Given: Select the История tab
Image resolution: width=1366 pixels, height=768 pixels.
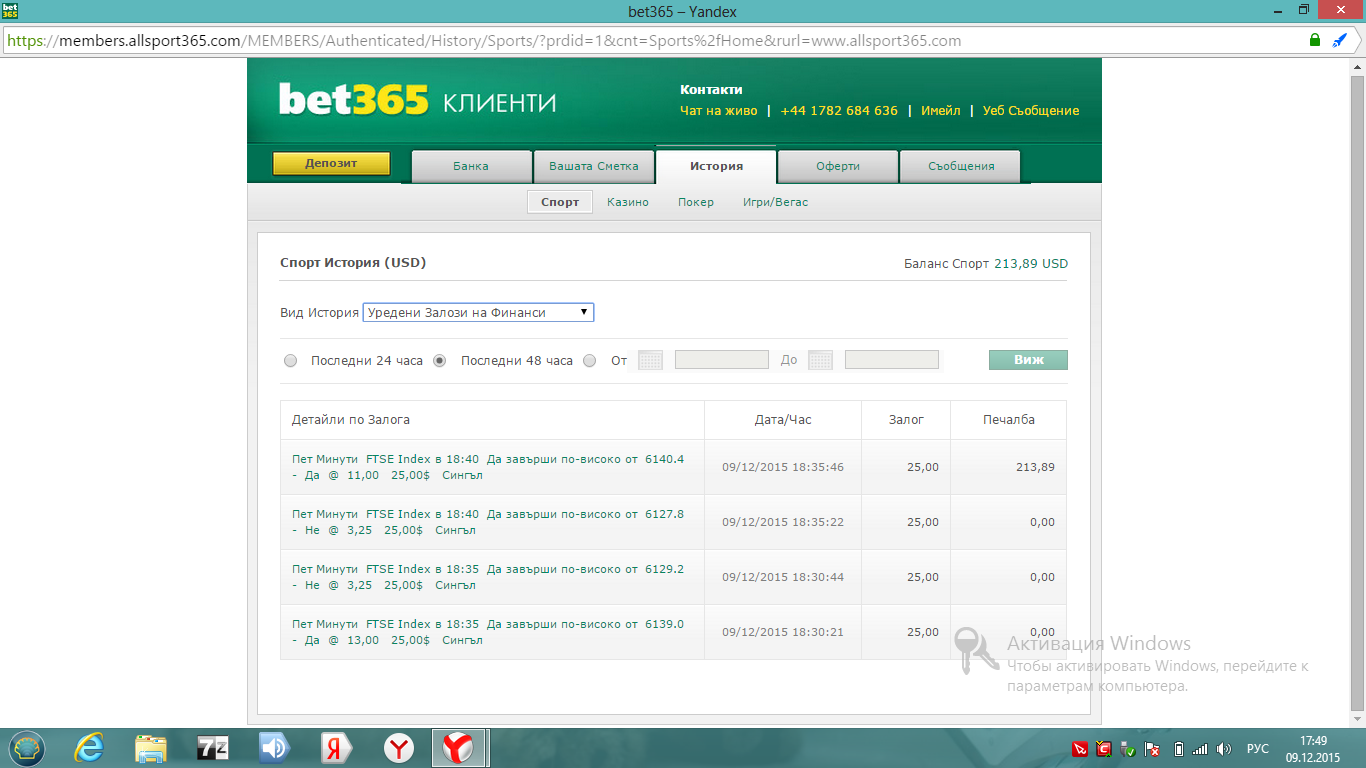Looking at the screenshot, I should pyautogui.click(x=716, y=166).
